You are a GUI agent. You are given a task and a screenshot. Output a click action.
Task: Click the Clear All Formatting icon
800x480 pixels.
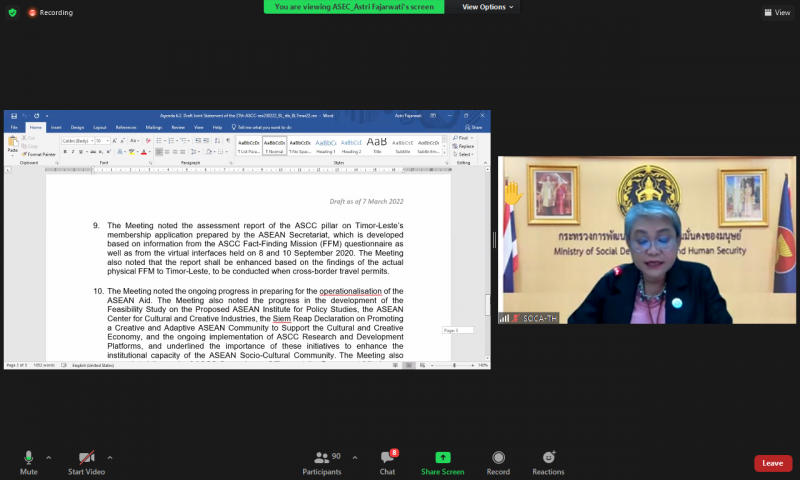click(148, 140)
